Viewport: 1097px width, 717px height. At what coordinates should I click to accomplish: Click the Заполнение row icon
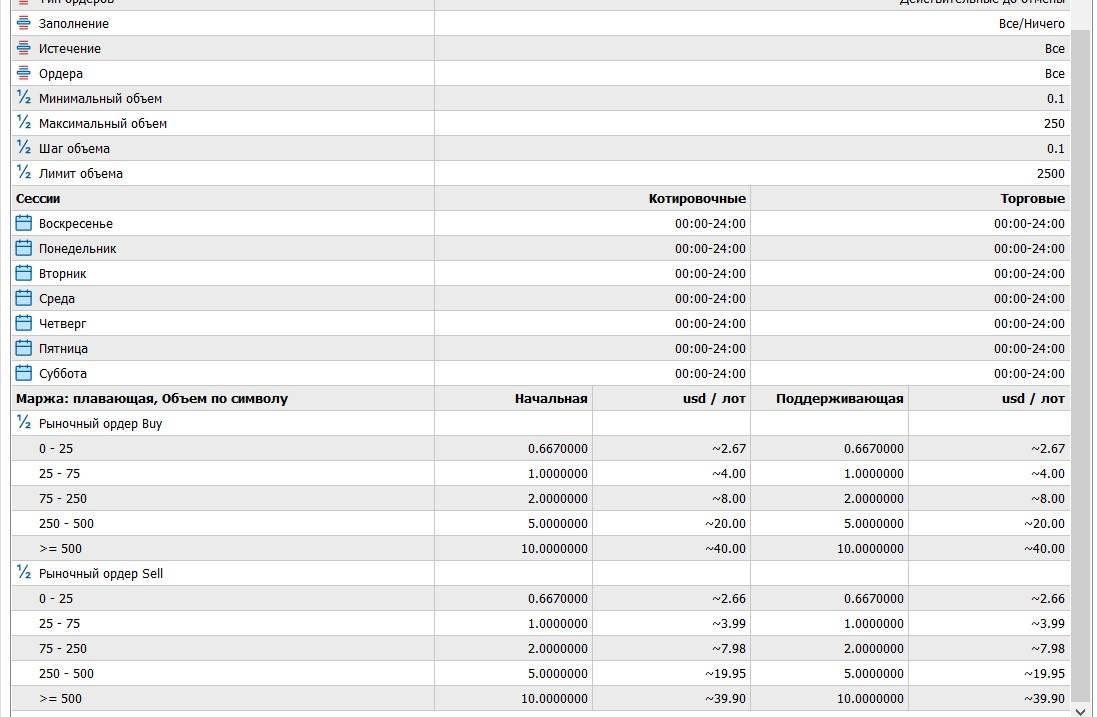(24, 23)
